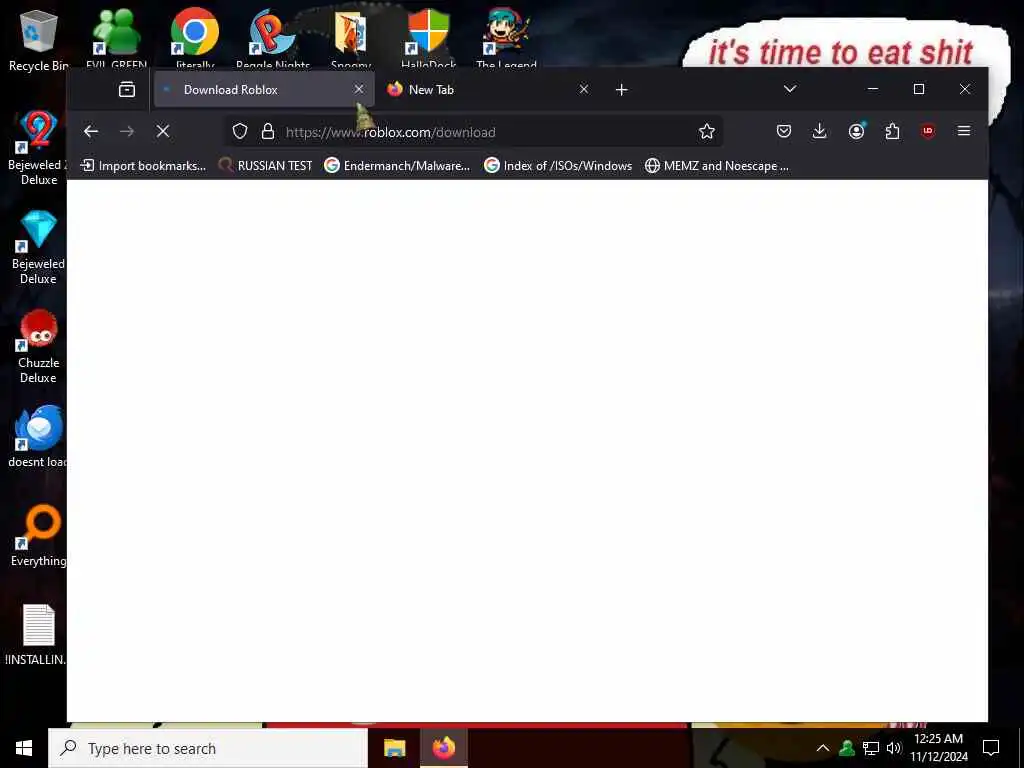Open the Downloads panel
Image resolution: width=1024 pixels, height=768 pixels.
[x=820, y=131]
